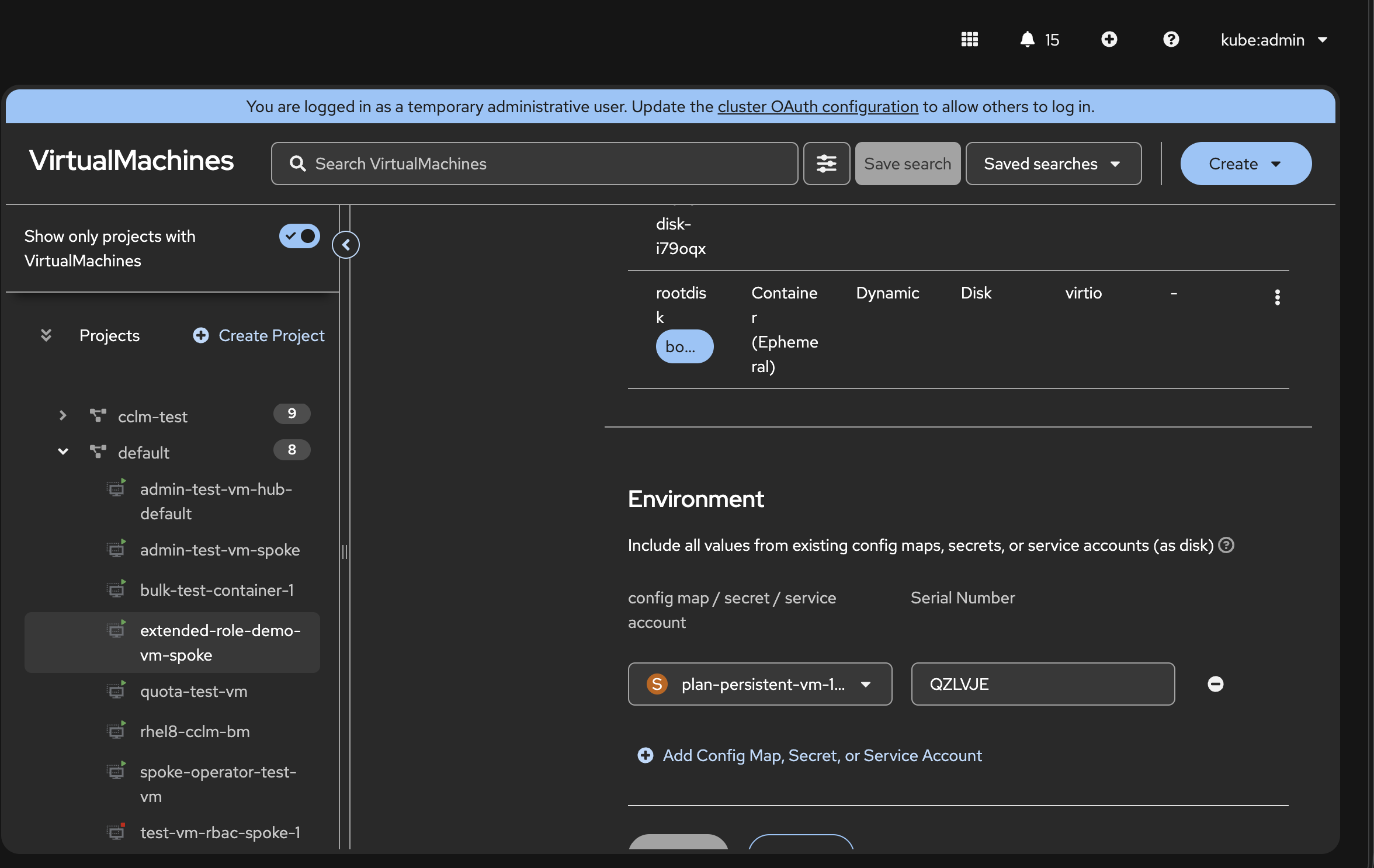Remove the plan-persistent-vm environment row
The width and height of the screenshot is (1374, 868).
[1215, 684]
